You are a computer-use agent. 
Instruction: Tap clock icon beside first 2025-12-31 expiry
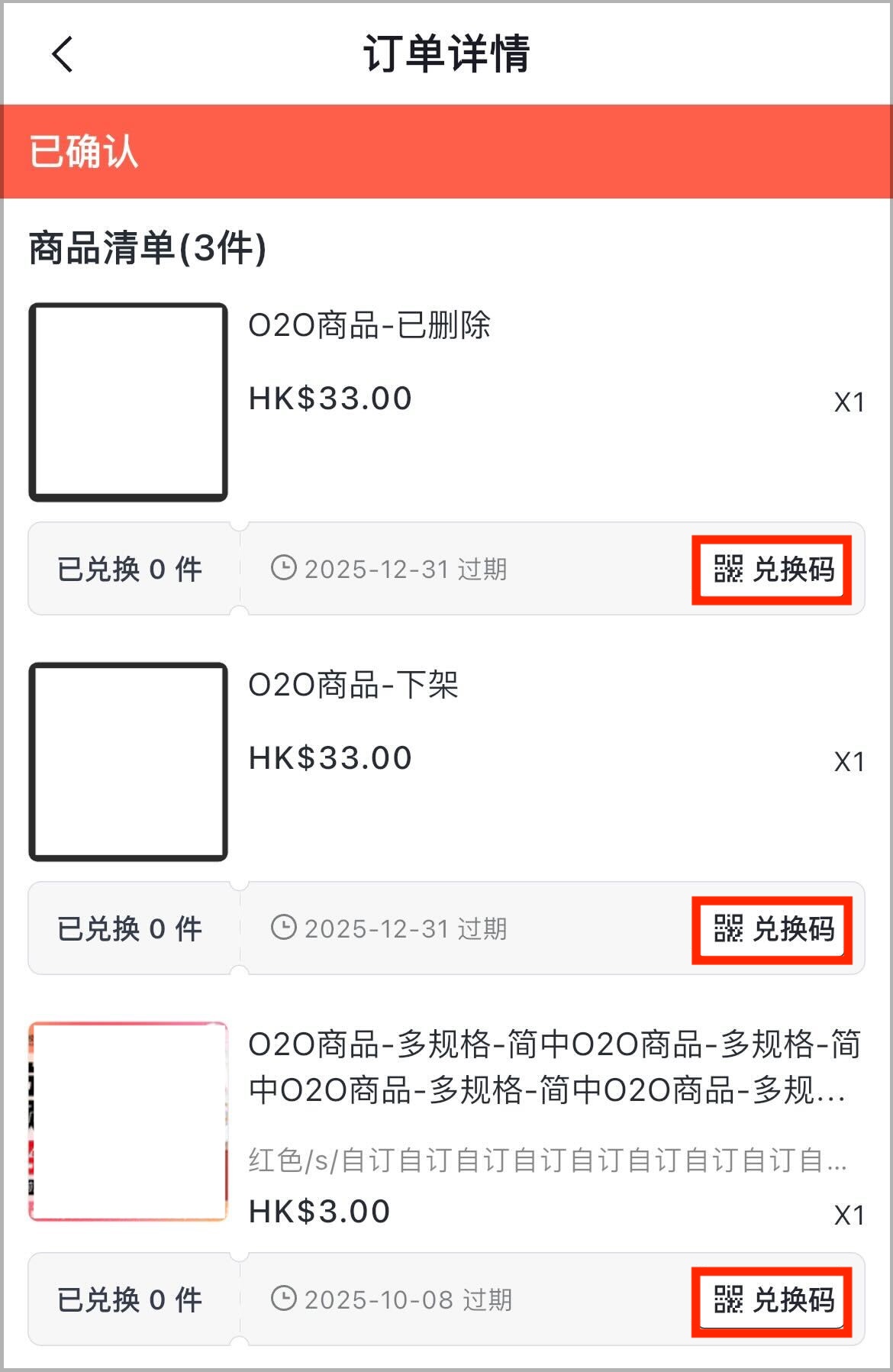pyautogui.click(x=284, y=568)
